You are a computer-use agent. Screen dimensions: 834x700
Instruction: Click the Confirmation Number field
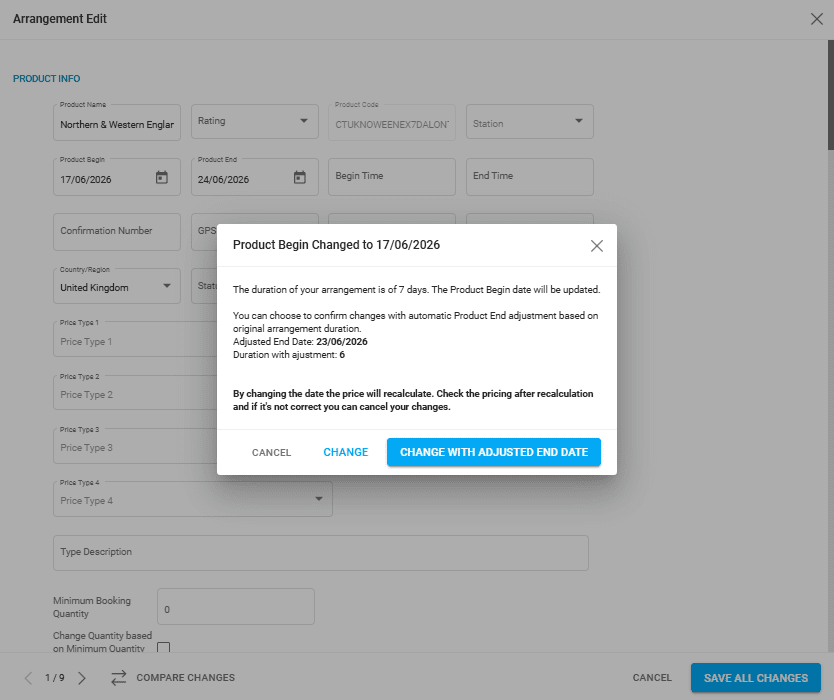click(x=116, y=231)
